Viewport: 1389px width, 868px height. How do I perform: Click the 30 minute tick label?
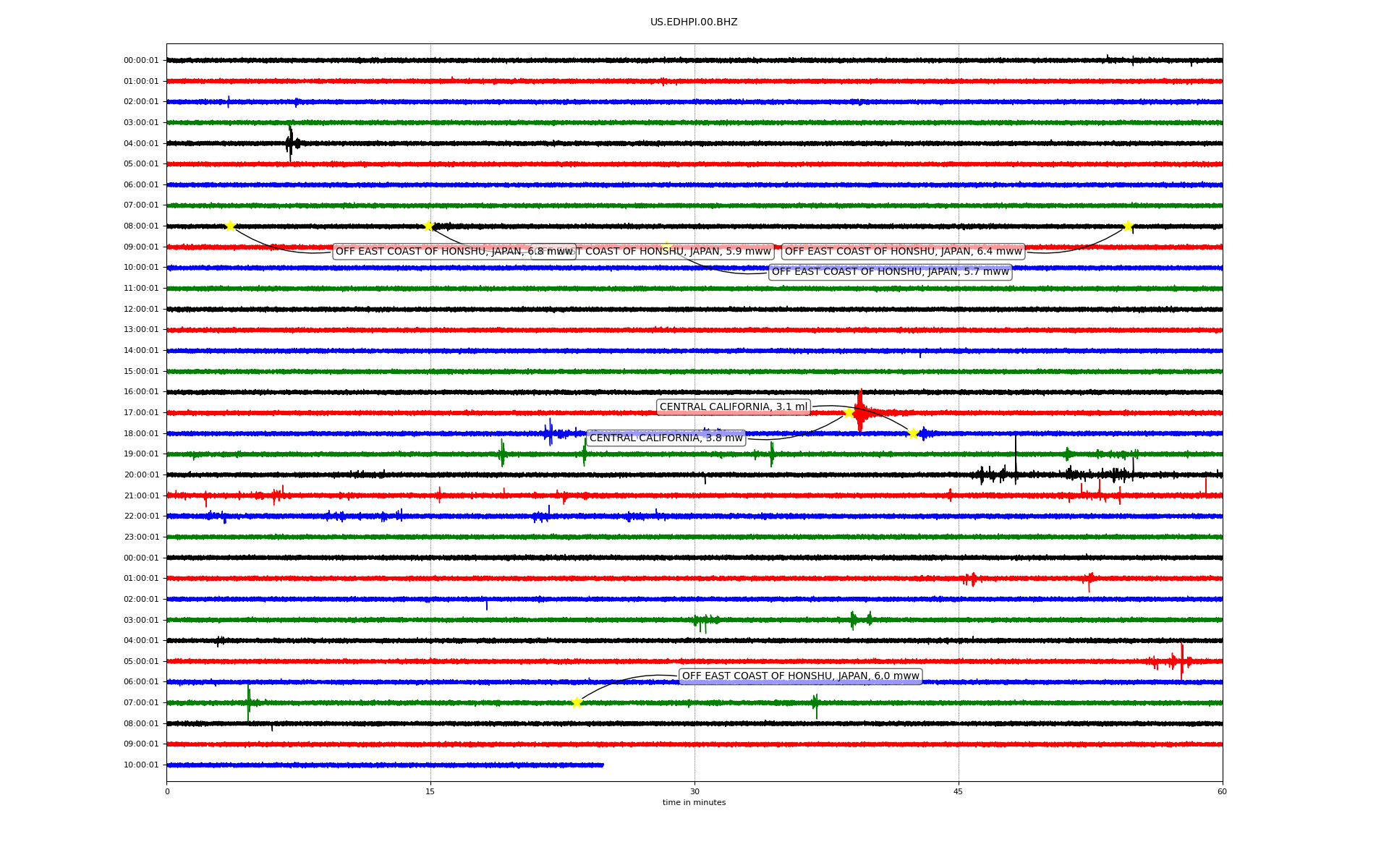(694, 791)
